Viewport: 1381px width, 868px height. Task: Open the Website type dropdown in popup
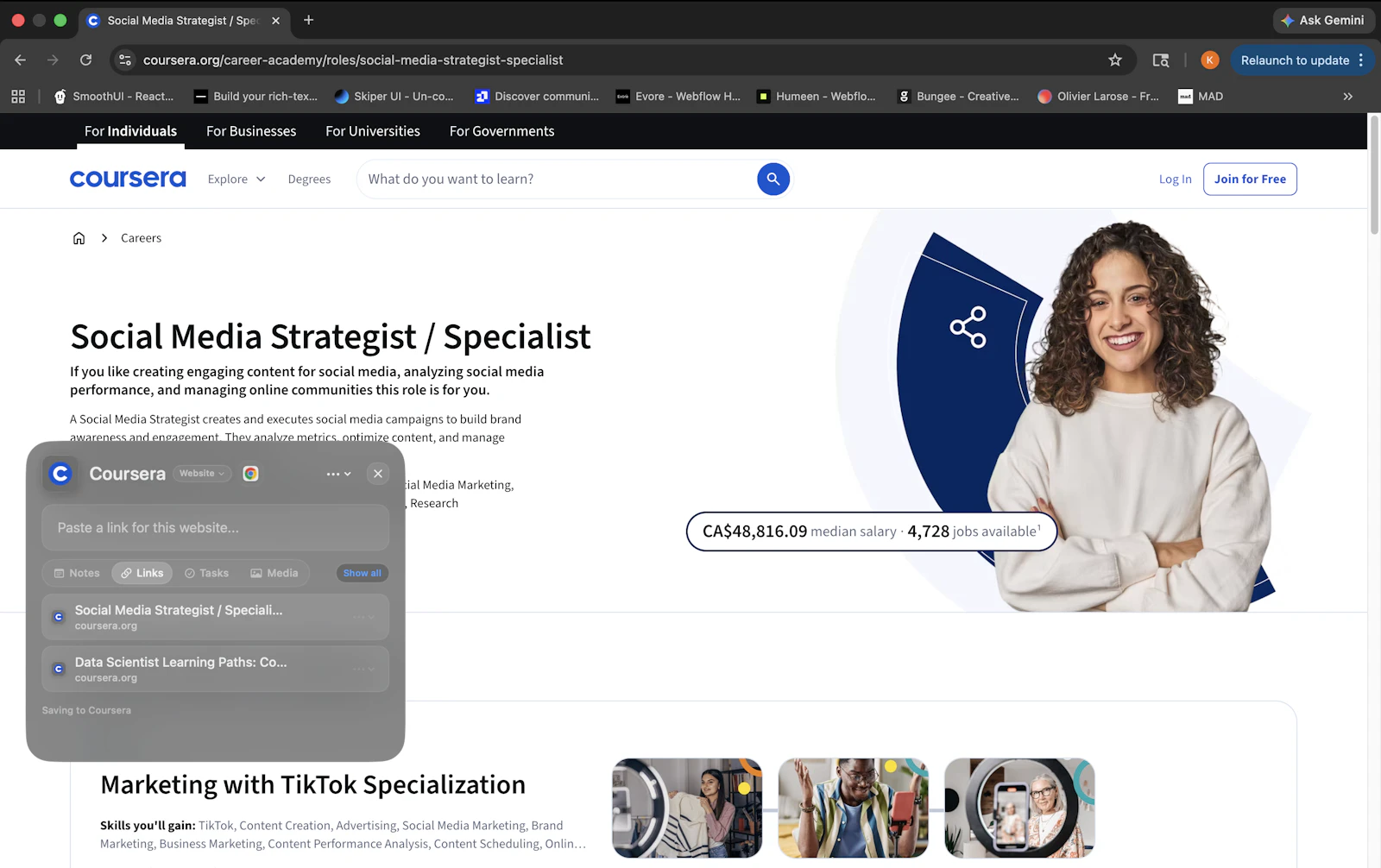(202, 474)
